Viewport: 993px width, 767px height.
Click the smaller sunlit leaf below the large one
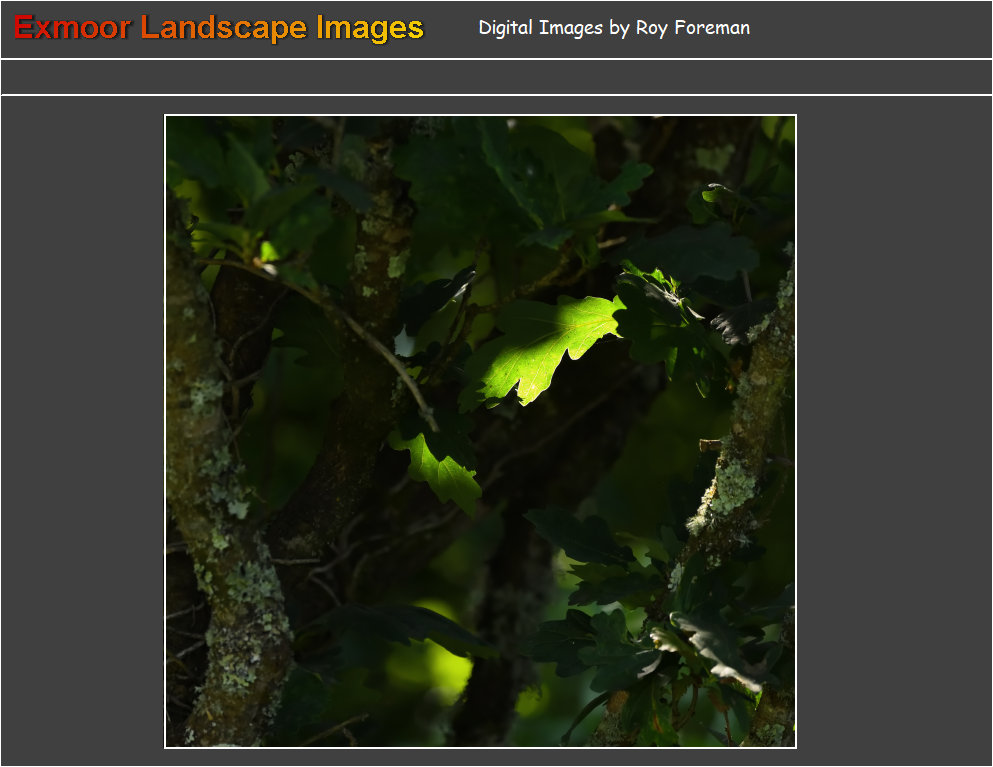click(x=442, y=471)
